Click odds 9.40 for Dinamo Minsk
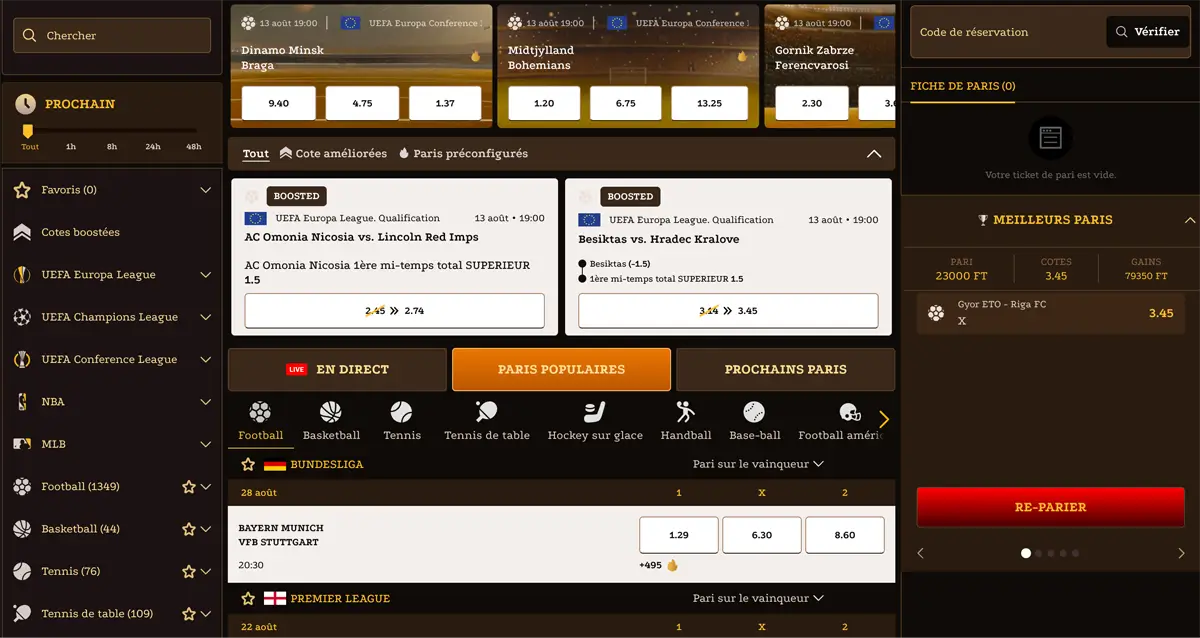 (x=279, y=103)
